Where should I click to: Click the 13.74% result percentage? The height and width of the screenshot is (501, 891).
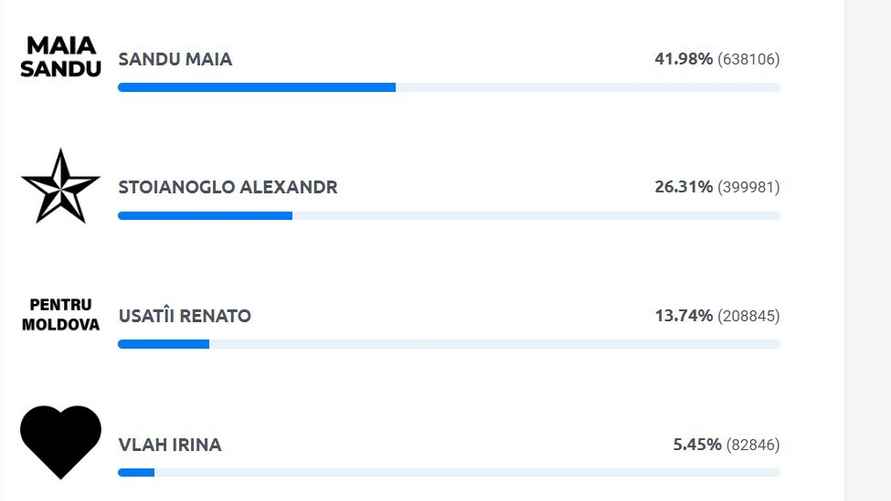click(x=684, y=316)
